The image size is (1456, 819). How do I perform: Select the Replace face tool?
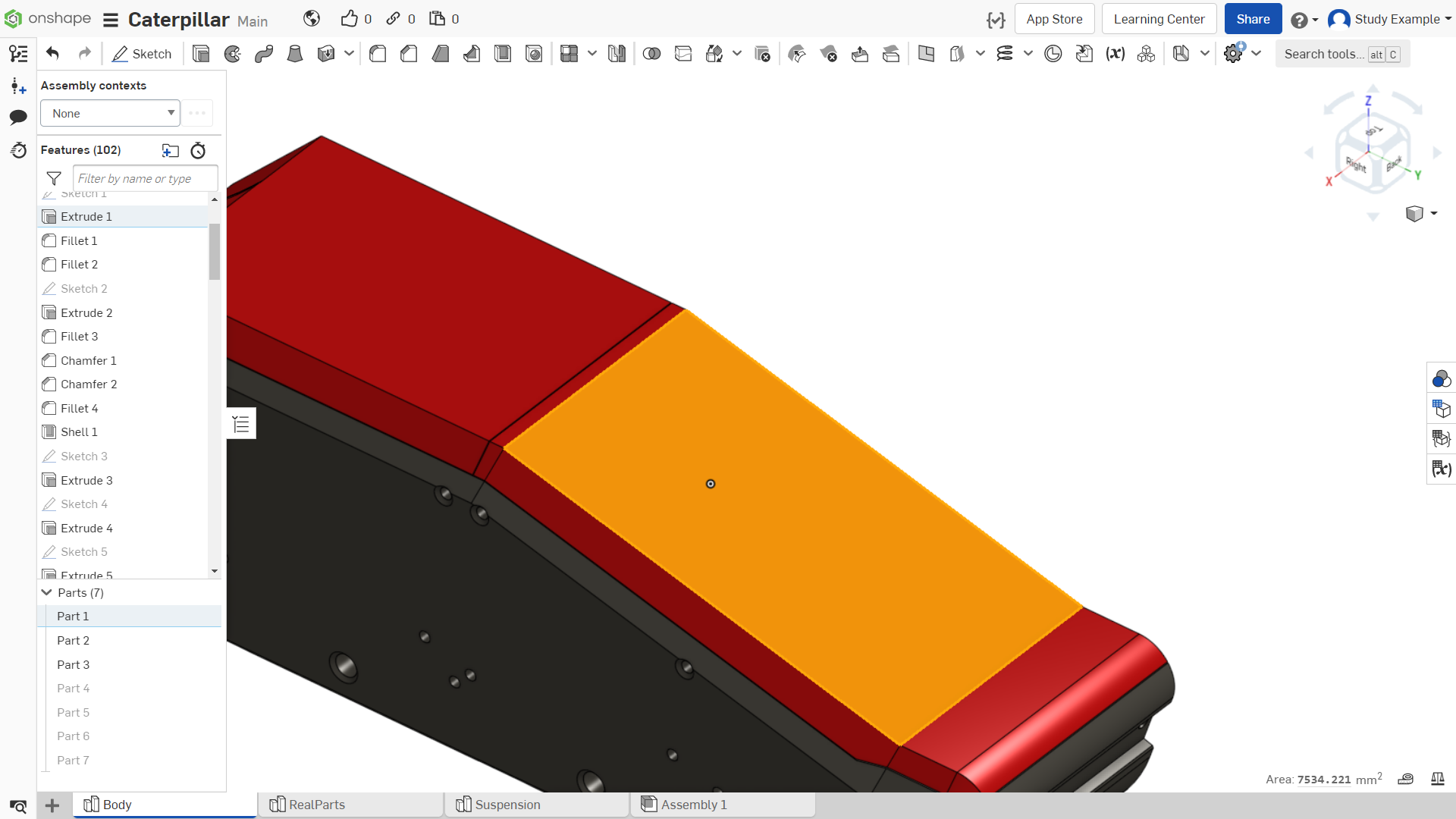click(x=891, y=54)
